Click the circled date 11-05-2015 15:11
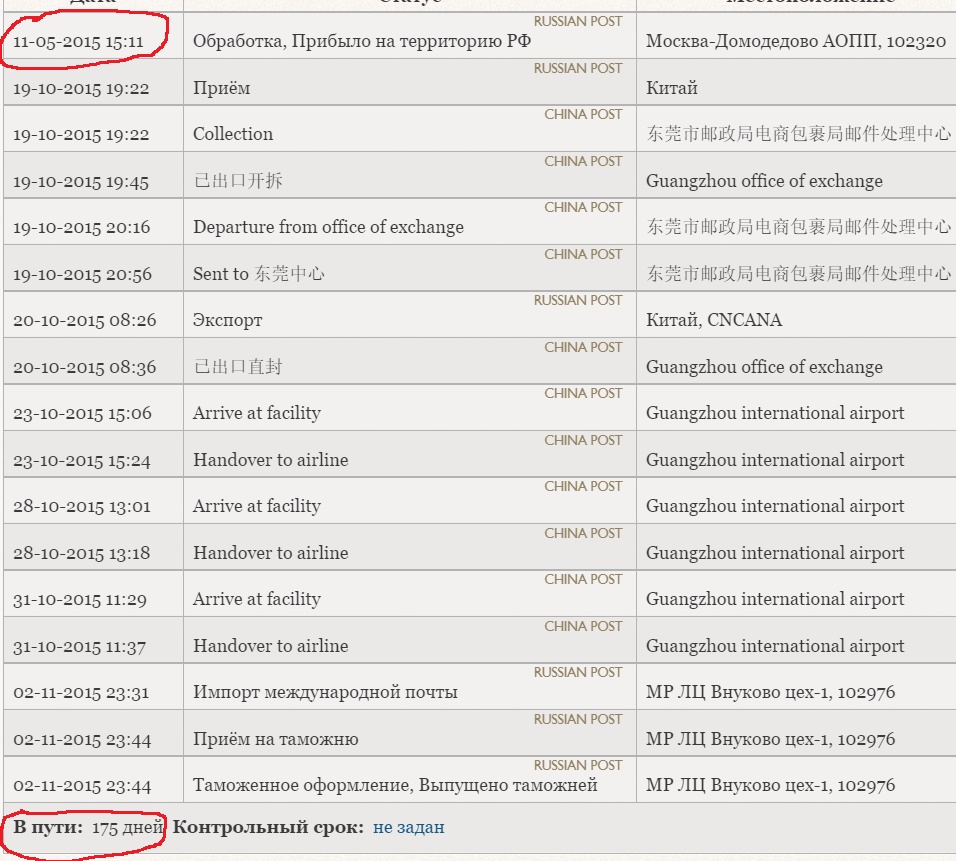956x861 pixels. 78,42
